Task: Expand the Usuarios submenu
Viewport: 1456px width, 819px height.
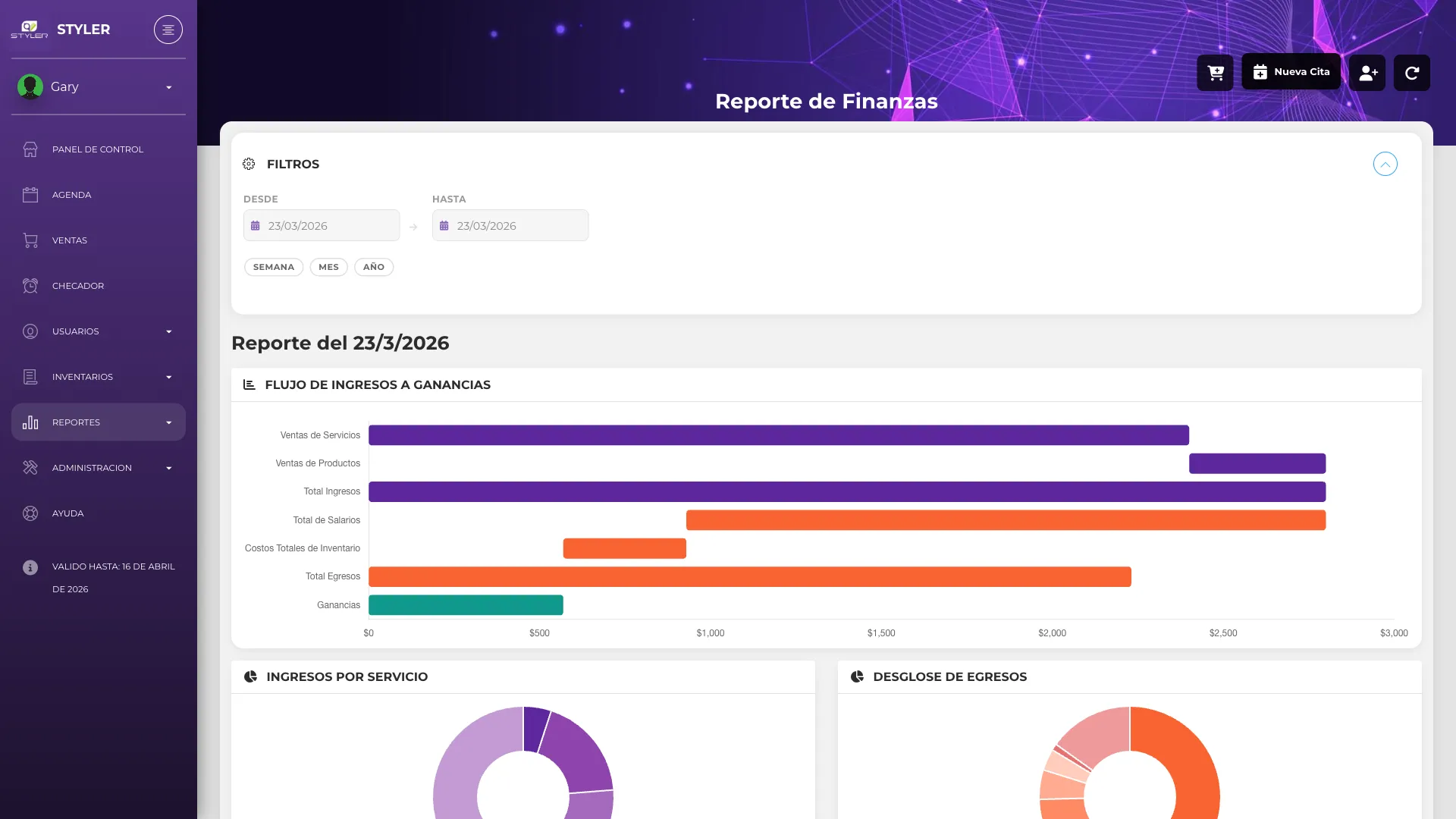Action: click(x=99, y=331)
